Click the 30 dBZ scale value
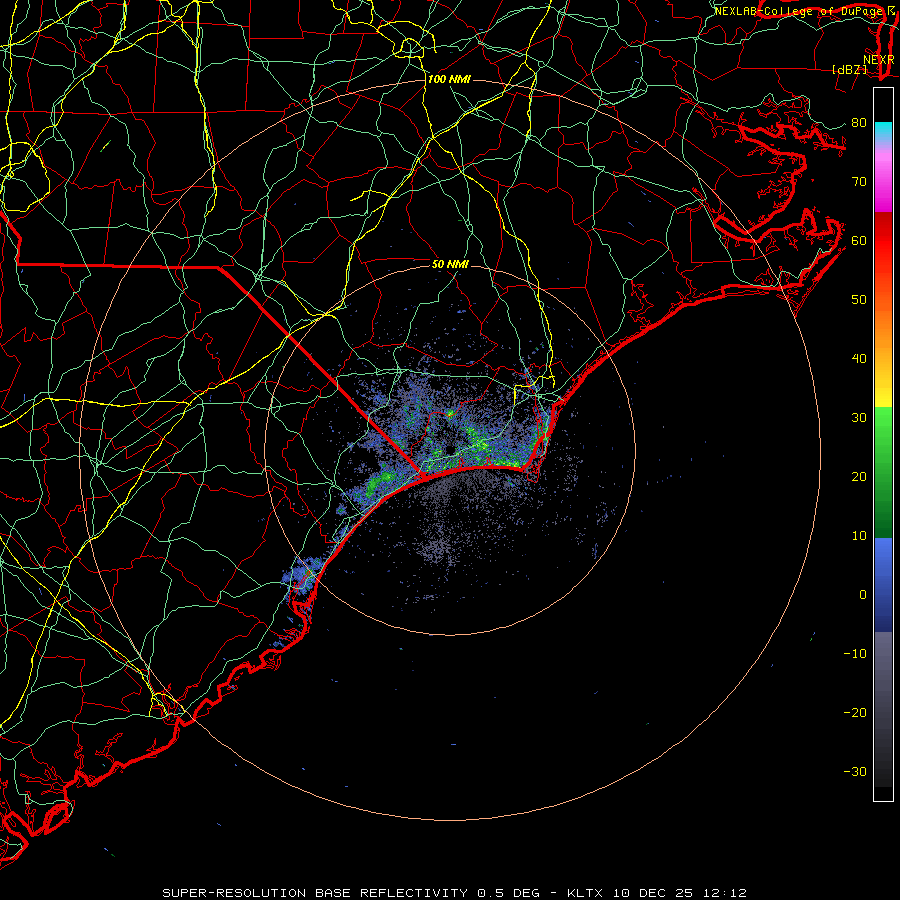The height and width of the screenshot is (900, 900). coord(859,417)
